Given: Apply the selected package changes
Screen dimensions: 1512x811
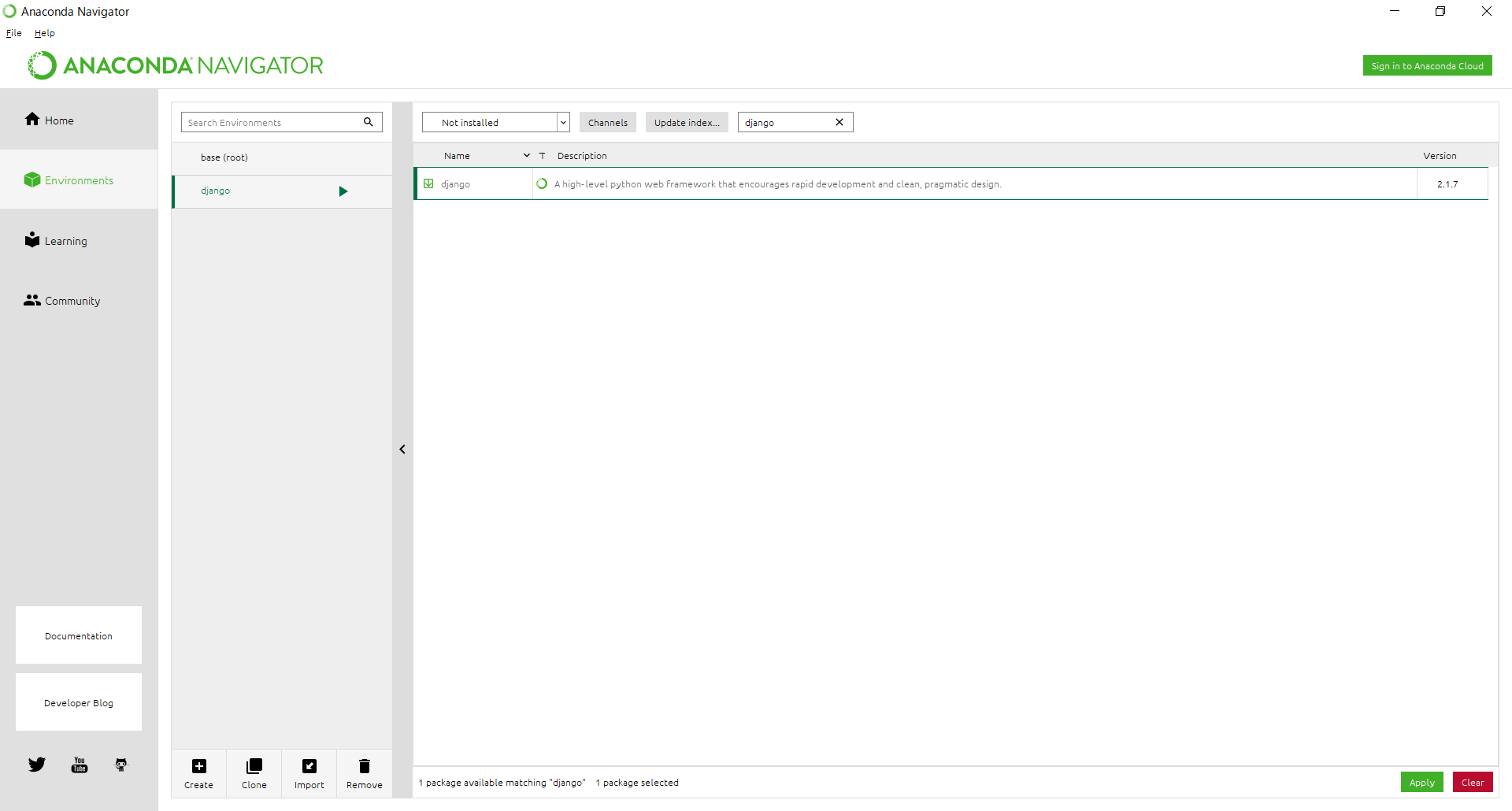Looking at the screenshot, I should pyautogui.click(x=1421, y=782).
